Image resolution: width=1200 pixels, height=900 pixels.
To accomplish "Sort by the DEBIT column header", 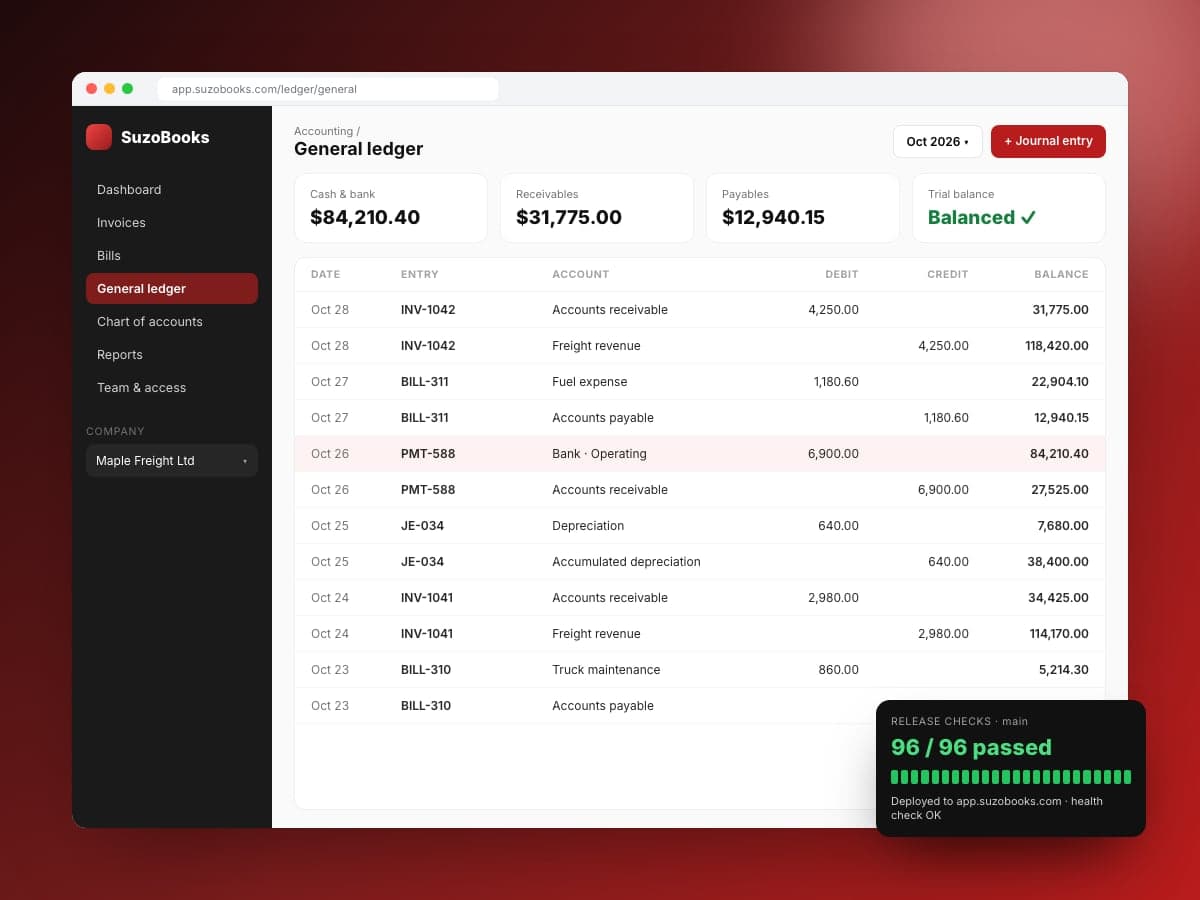I will pyautogui.click(x=842, y=274).
